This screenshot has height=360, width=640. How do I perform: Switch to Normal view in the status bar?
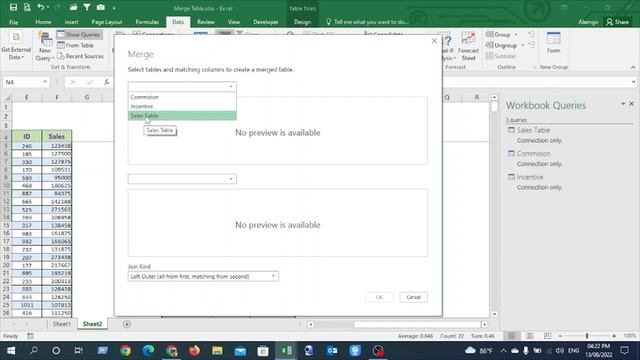(x=511, y=336)
